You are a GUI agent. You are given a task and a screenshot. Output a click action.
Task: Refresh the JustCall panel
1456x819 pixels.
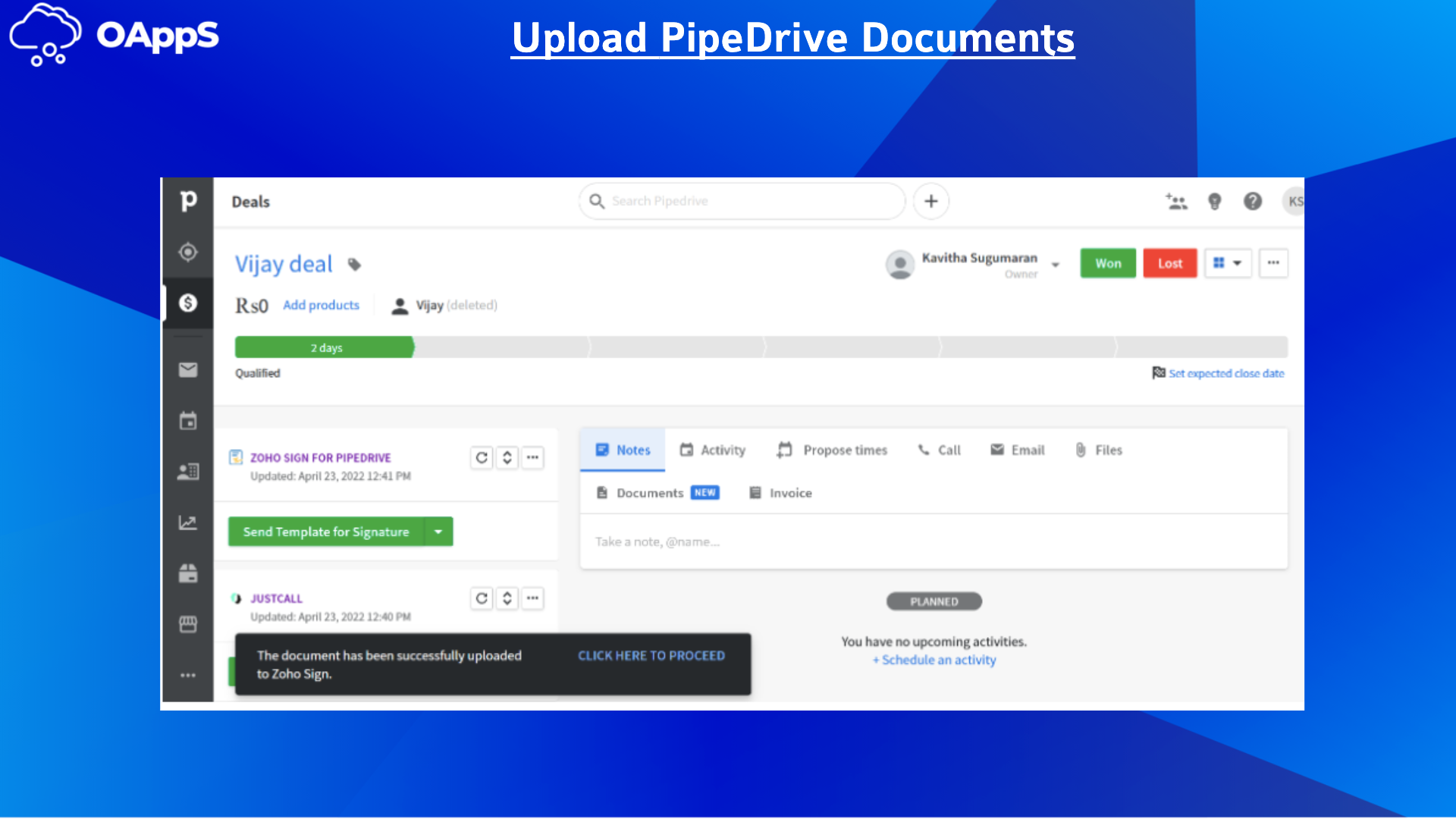click(x=482, y=598)
